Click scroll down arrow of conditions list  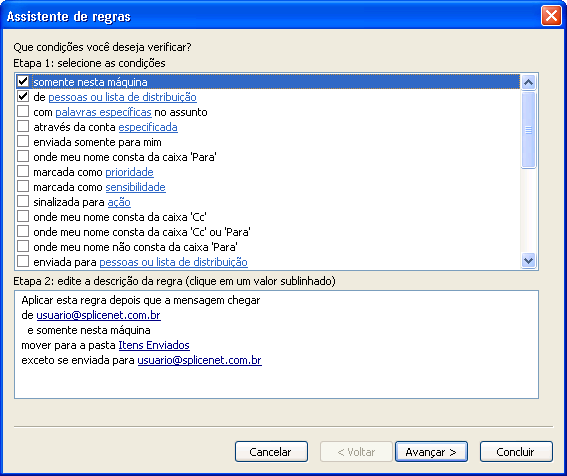click(528, 260)
